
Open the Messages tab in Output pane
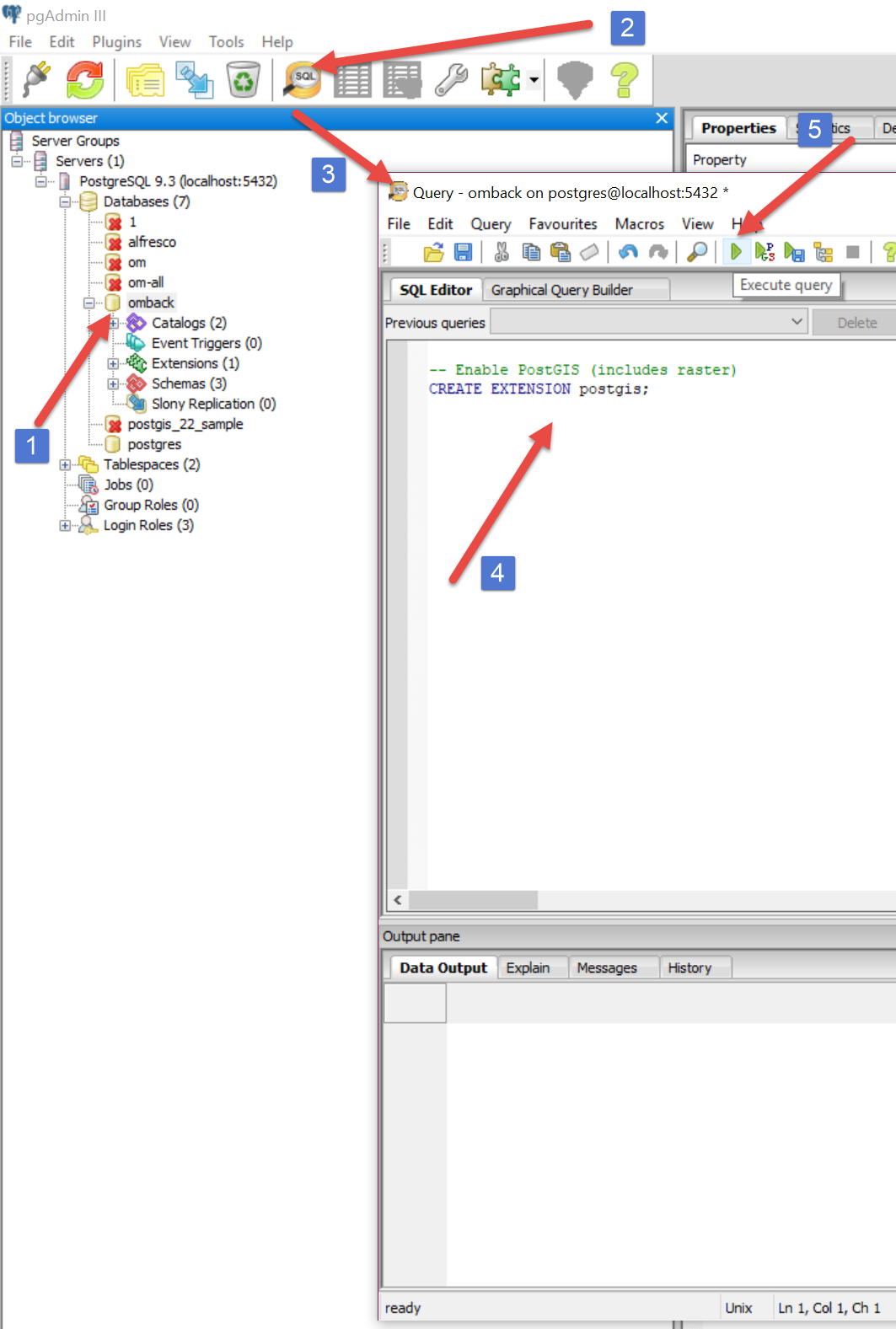(x=606, y=967)
